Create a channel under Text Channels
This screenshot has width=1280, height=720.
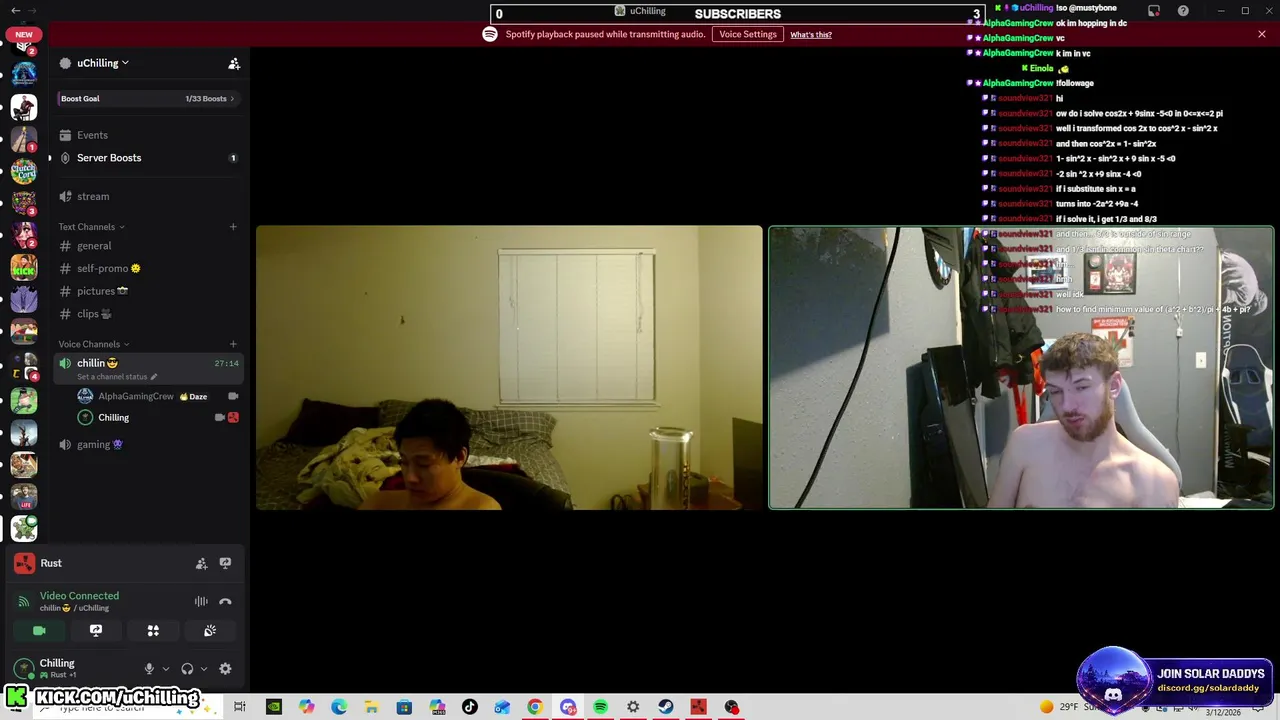(x=233, y=227)
